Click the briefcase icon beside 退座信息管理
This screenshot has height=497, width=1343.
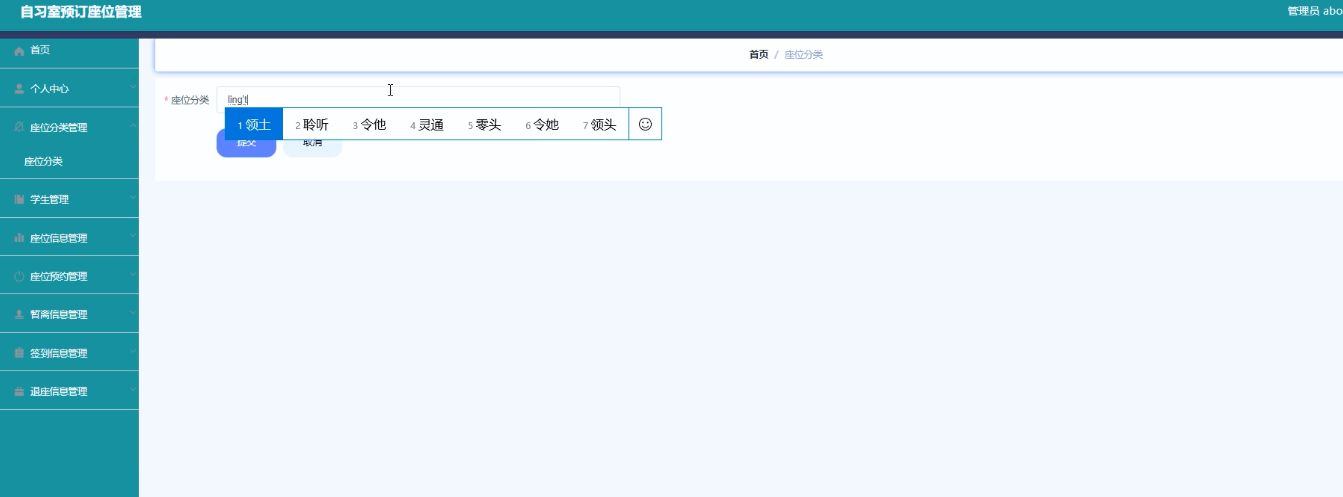(x=19, y=391)
